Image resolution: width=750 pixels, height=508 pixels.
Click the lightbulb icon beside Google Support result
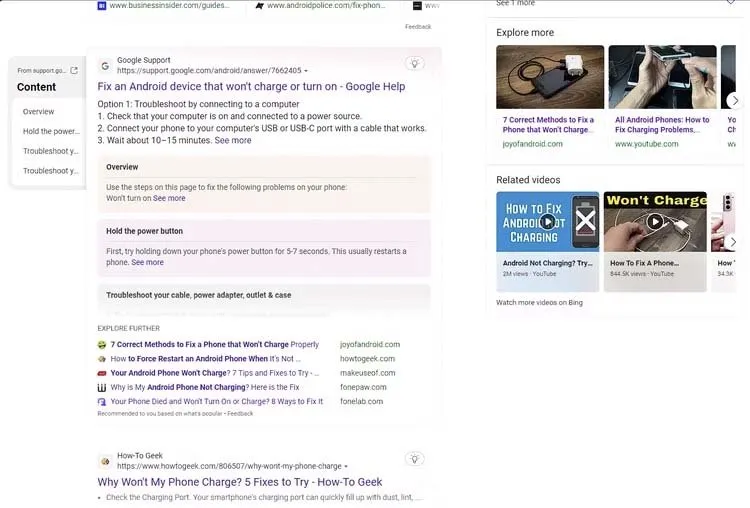pos(414,64)
